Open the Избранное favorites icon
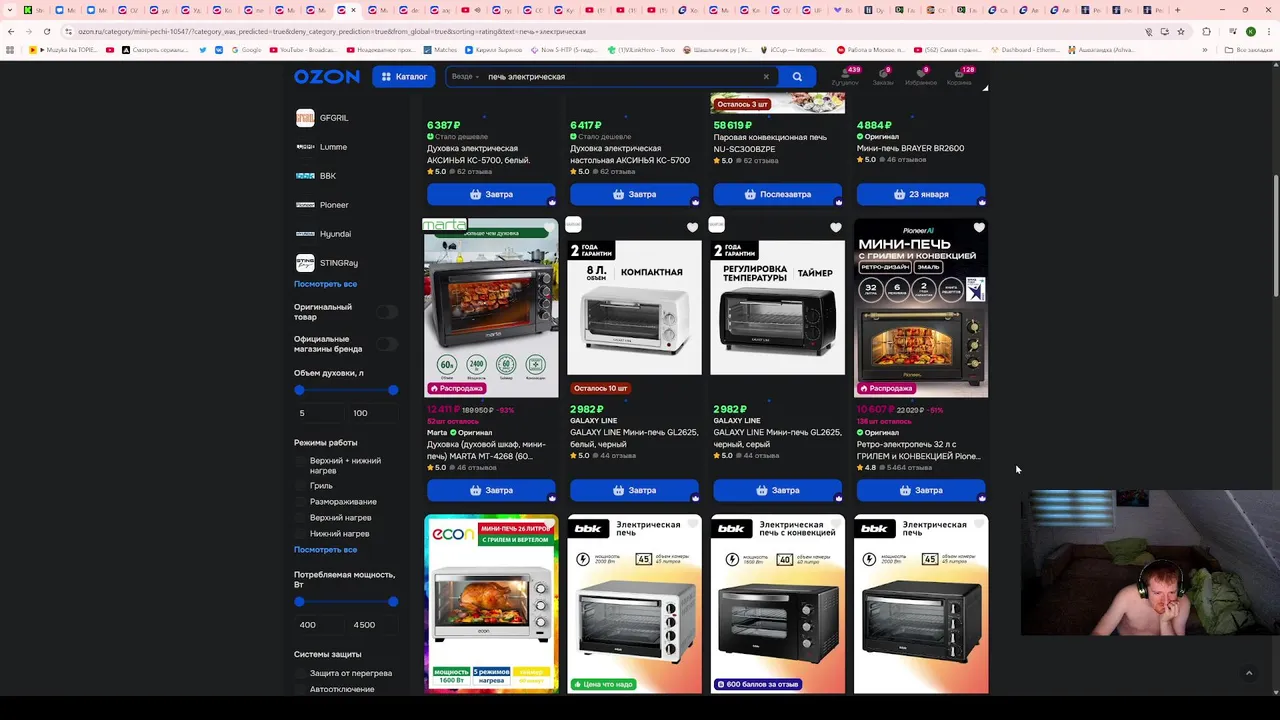 pyautogui.click(x=921, y=76)
